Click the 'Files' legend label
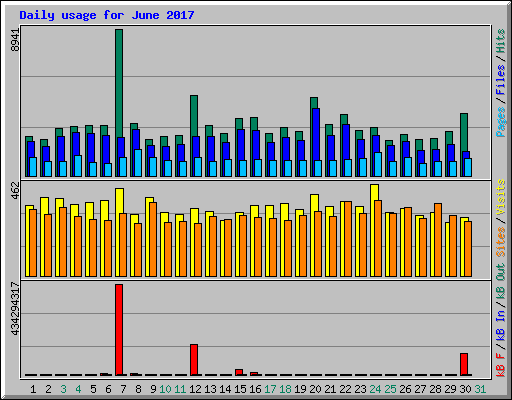The width and height of the screenshot is (512, 400). [x=501, y=80]
